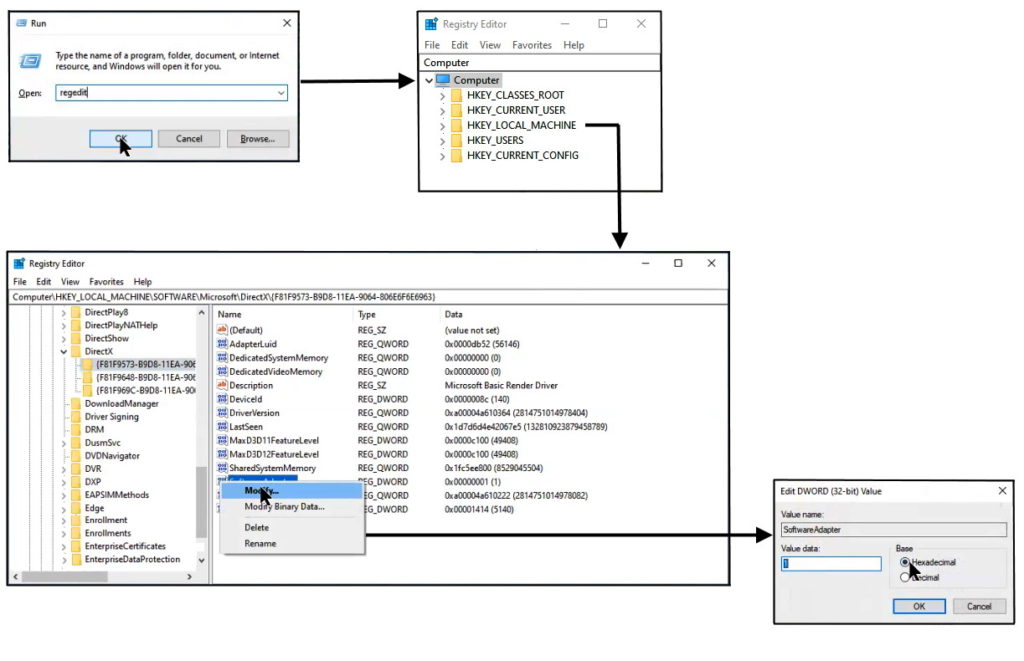Expand HKEY_CURRENT_CONFIG node
The image size is (1024, 661).
point(442,156)
